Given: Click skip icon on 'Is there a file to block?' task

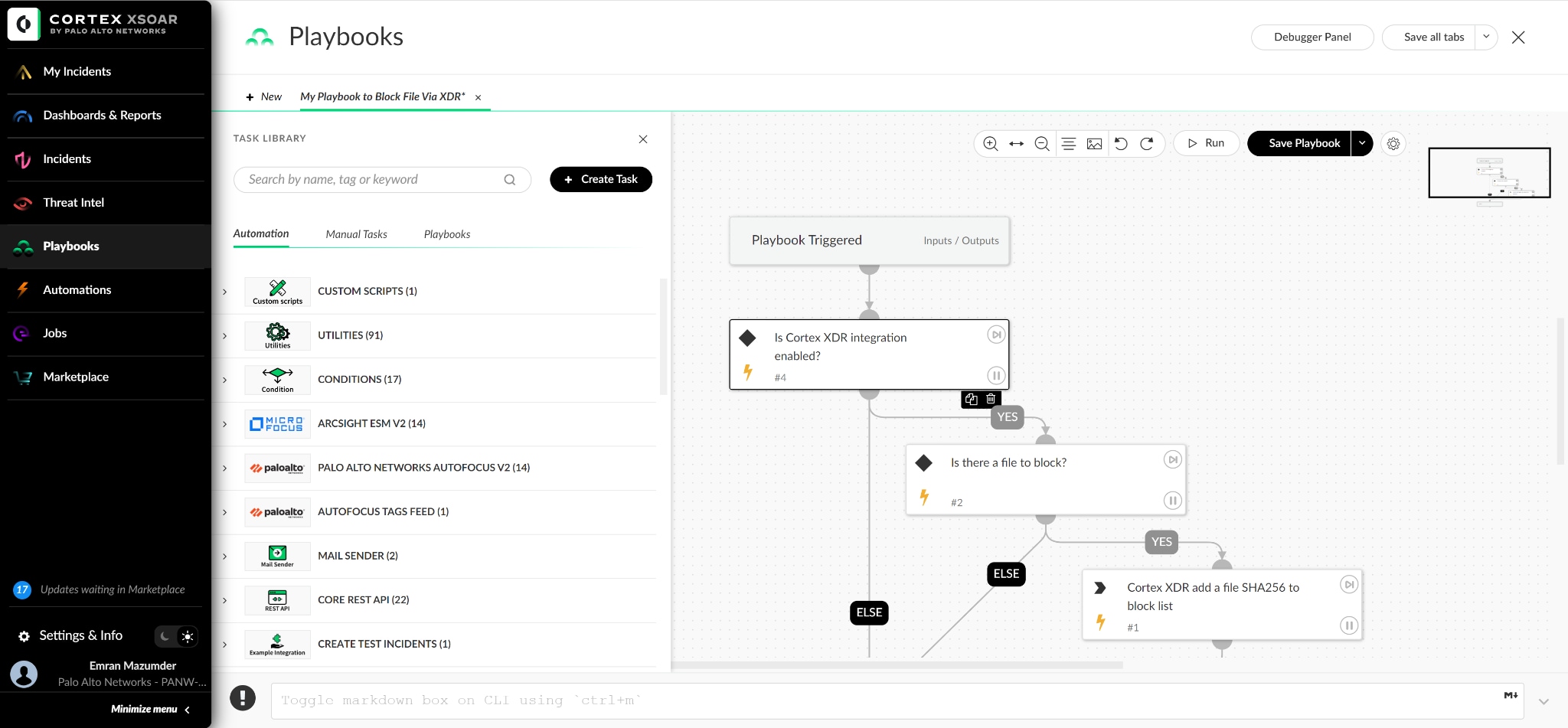Looking at the screenshot, I should [1172, 459].
